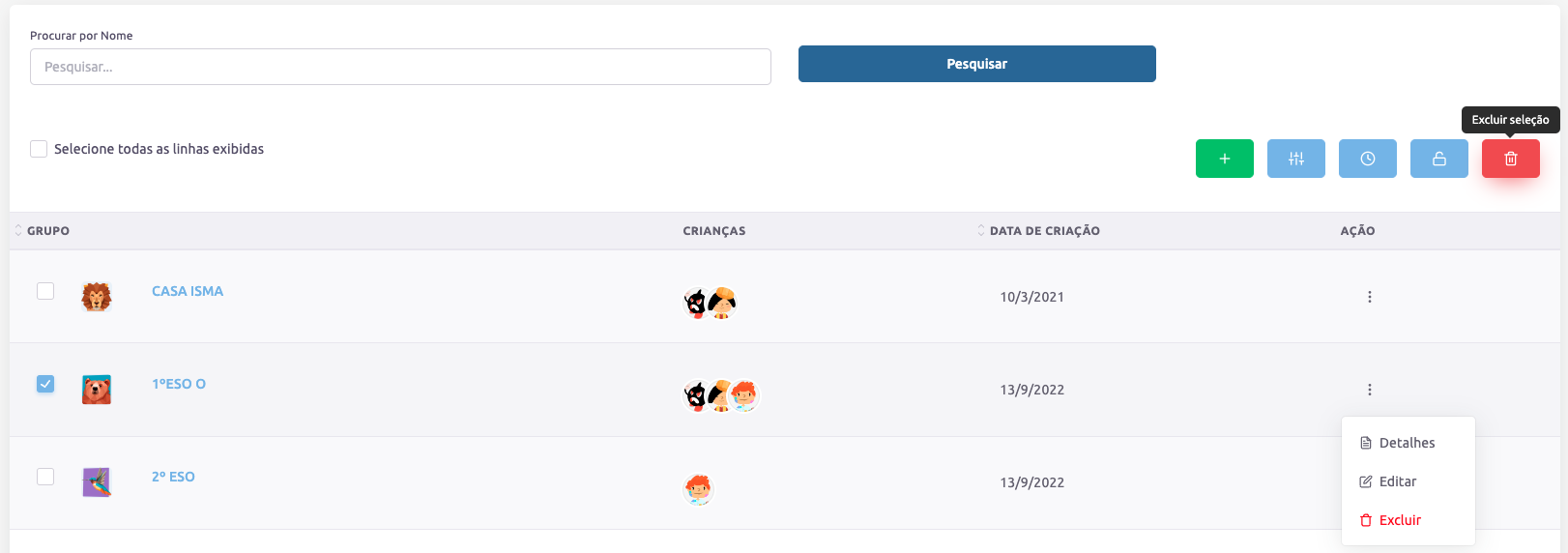The width and height of the screenshot is (1568, 553).
Task: Uncheck the 1ºESO O row checkbox
Action: (45, 384)
